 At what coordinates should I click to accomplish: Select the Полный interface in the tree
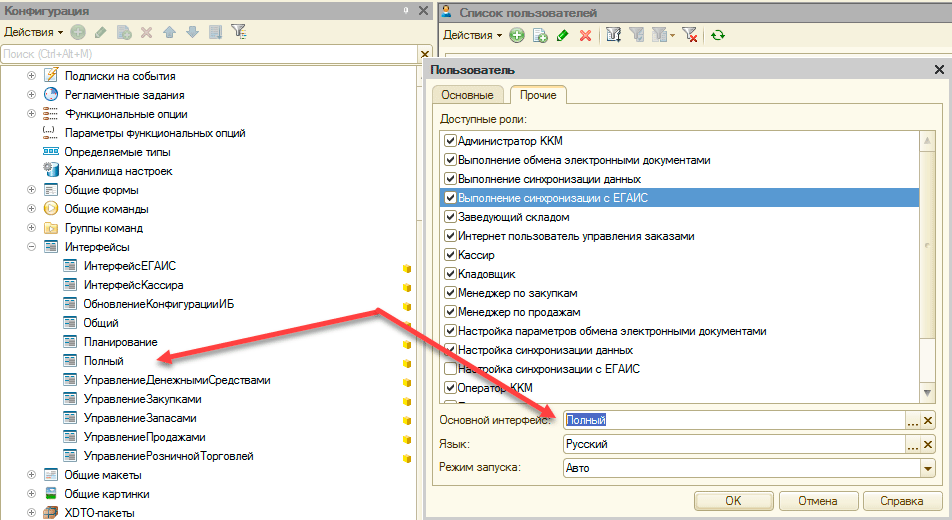coord(103,361)
